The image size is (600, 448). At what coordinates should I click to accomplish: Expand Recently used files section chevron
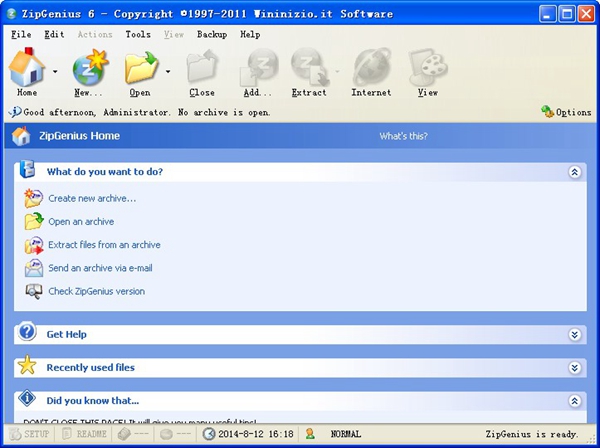coord(574,368)
